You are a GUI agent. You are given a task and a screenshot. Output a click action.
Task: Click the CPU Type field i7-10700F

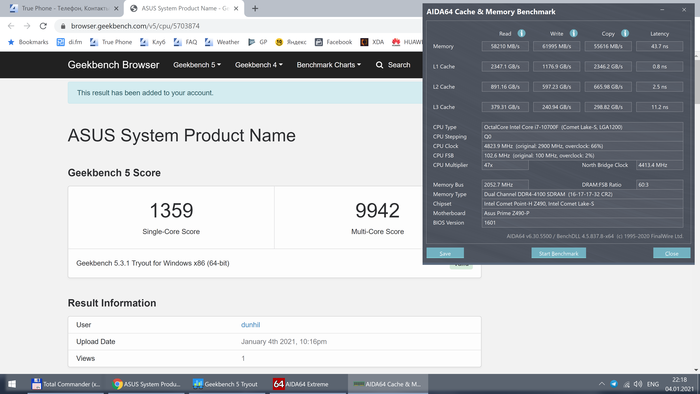(x=582, y=127)
